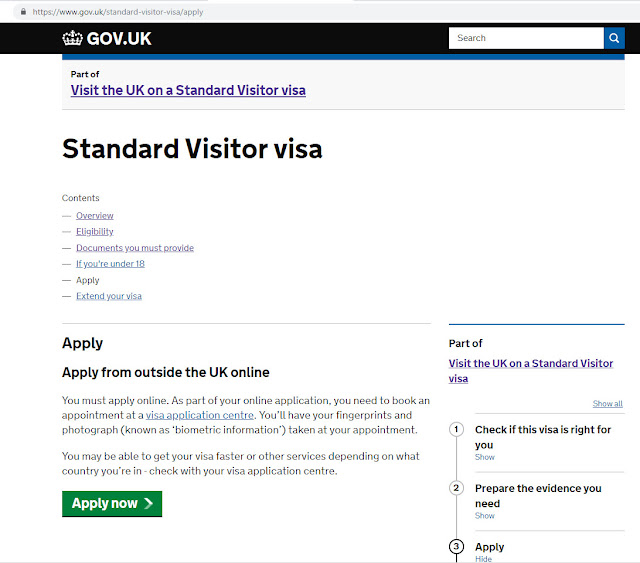Focus the Search input field

click(526, 38)
